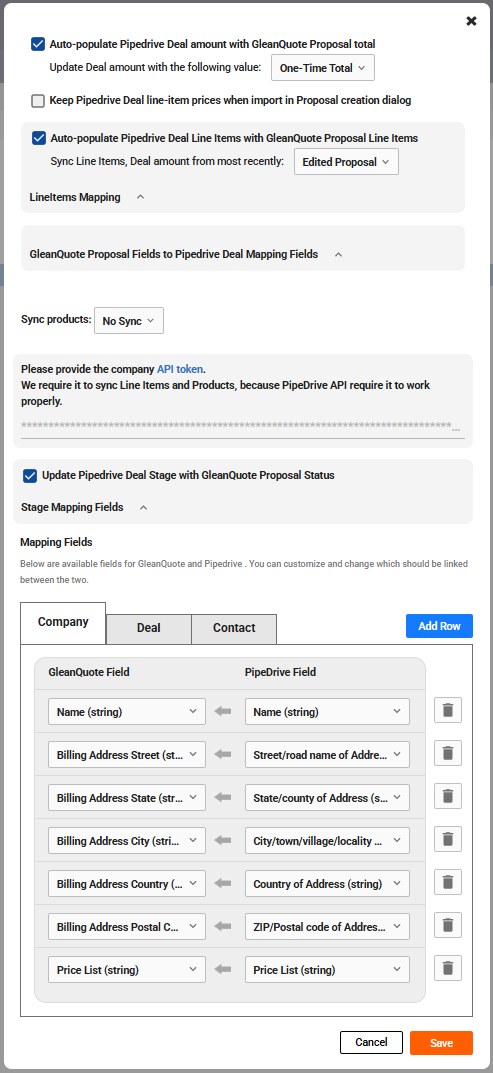Open the Edited Proposal dropdown
The image size is (493, 1073).
[x=346, y=162]
